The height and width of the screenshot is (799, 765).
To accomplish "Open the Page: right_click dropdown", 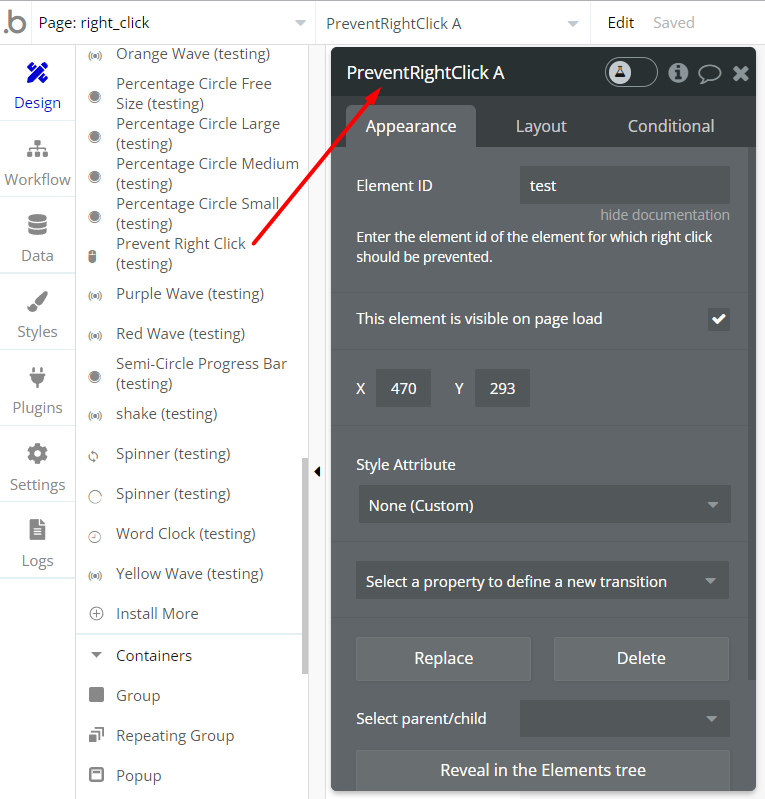I will tap(172, 23).
